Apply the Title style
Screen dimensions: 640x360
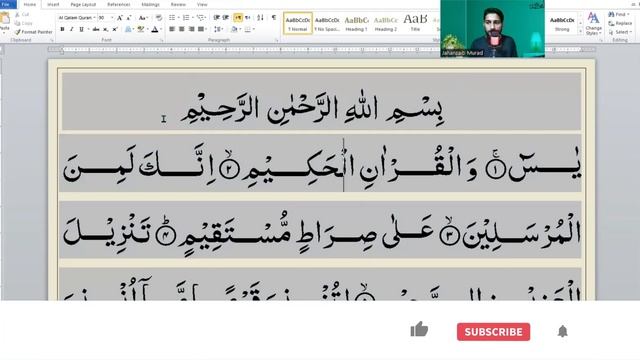tap(415, 24)
